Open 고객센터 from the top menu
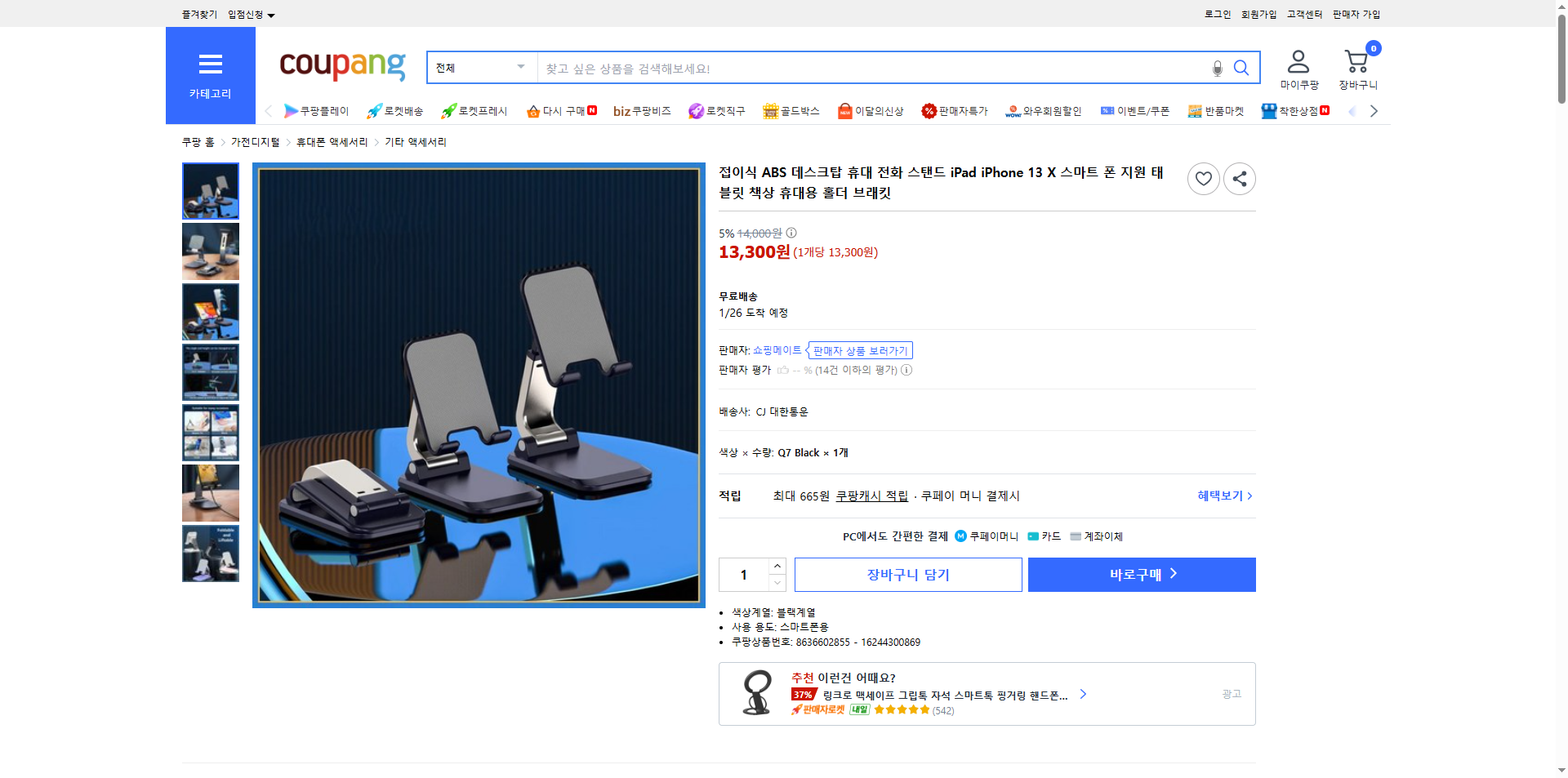 point(1304,14)
